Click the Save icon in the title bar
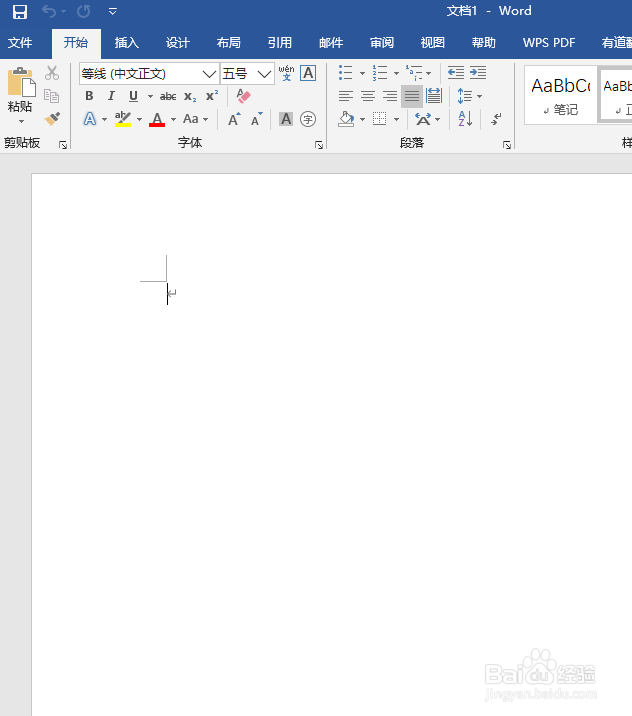Viewport: 632px width, 716px height. pyautogui.click(x=20, y=11)
